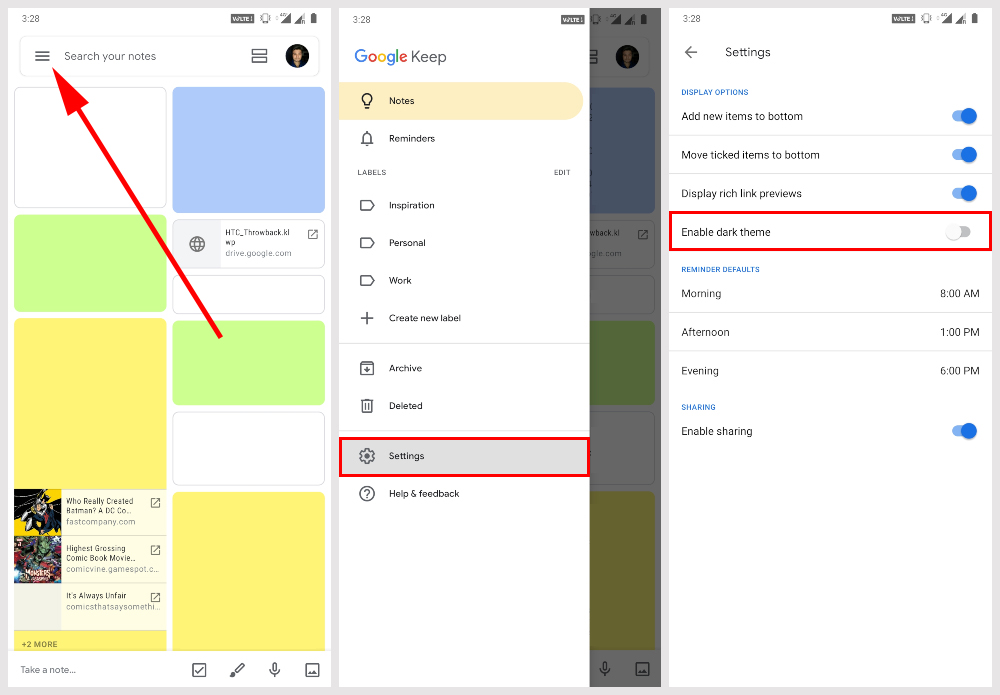The image size is (1000, 695).
Task: Open the drive.google.com link text
Action: pyautogui.click(x=258, y=253)
